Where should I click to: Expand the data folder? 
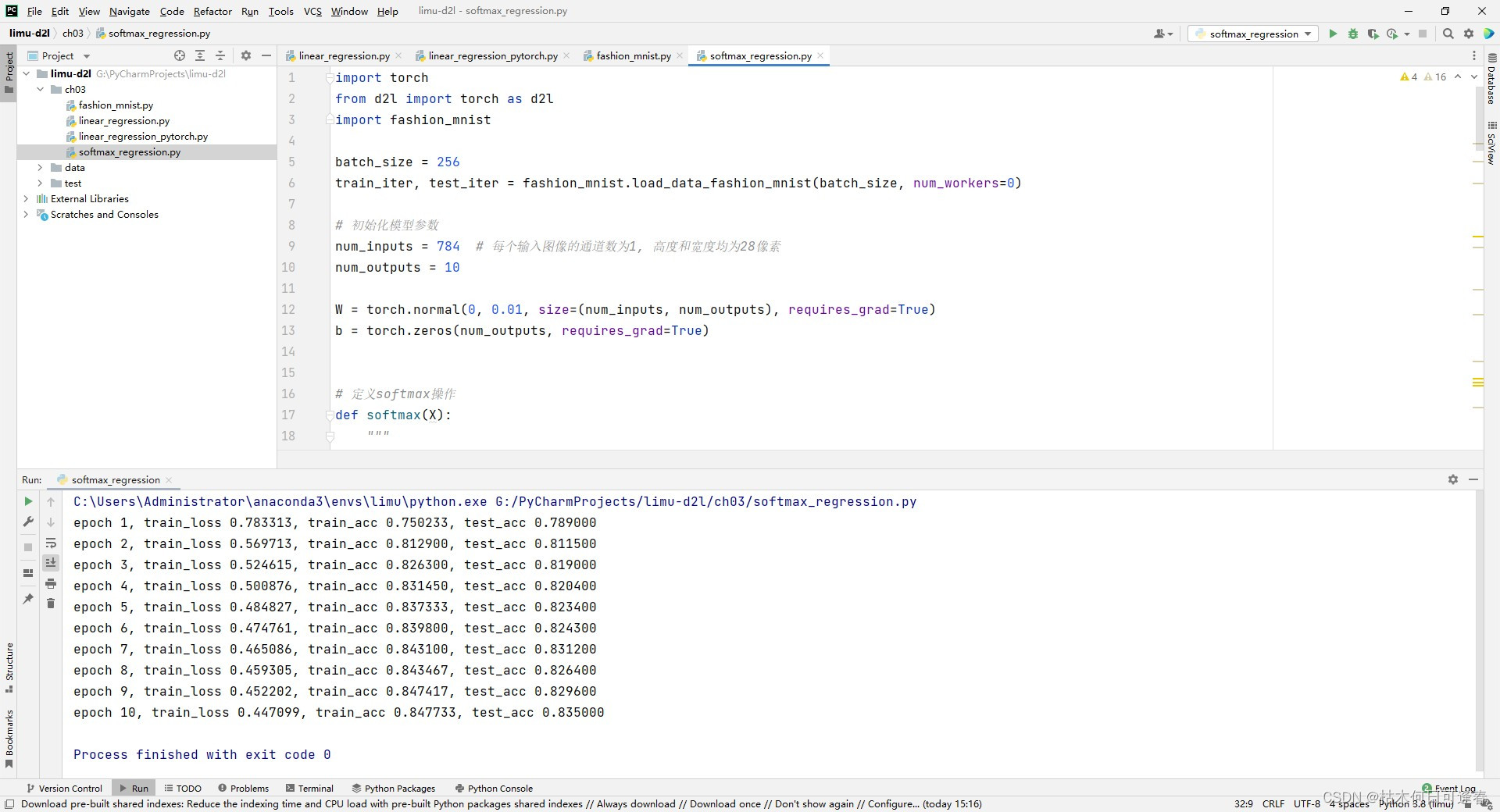pos(41,168)
